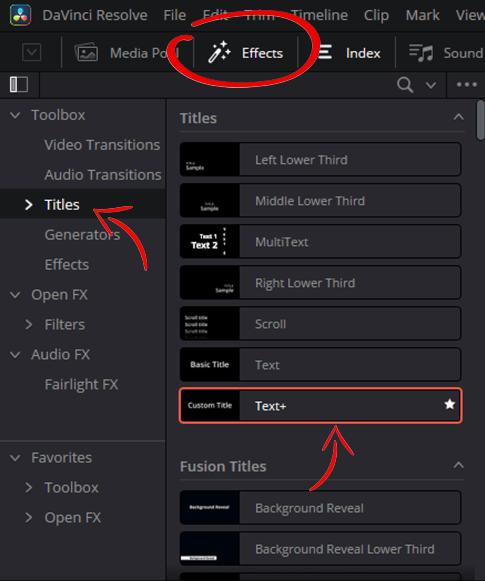Select Generators in Toolbox
Image resolution: width=485 pixels, height=581 pixels.
pos(82,235)
